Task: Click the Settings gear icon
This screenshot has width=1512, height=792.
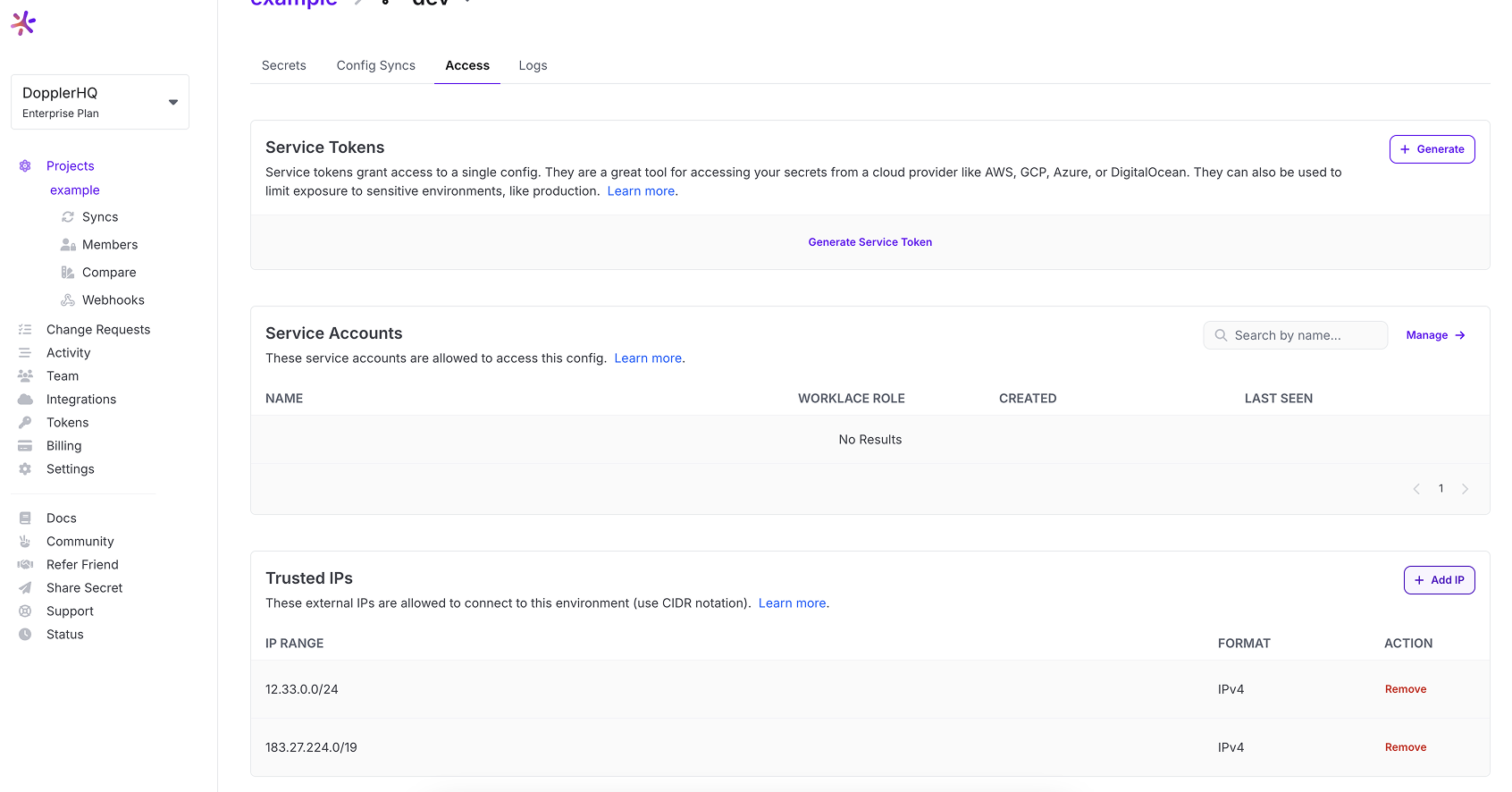Action: coord(25,469)
